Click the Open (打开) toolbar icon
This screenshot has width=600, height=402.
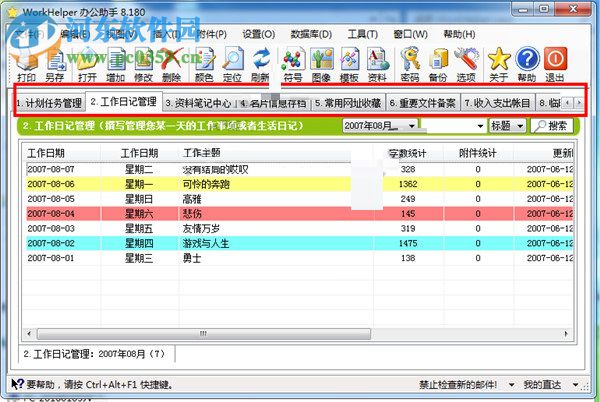click(x=87, y=65)
